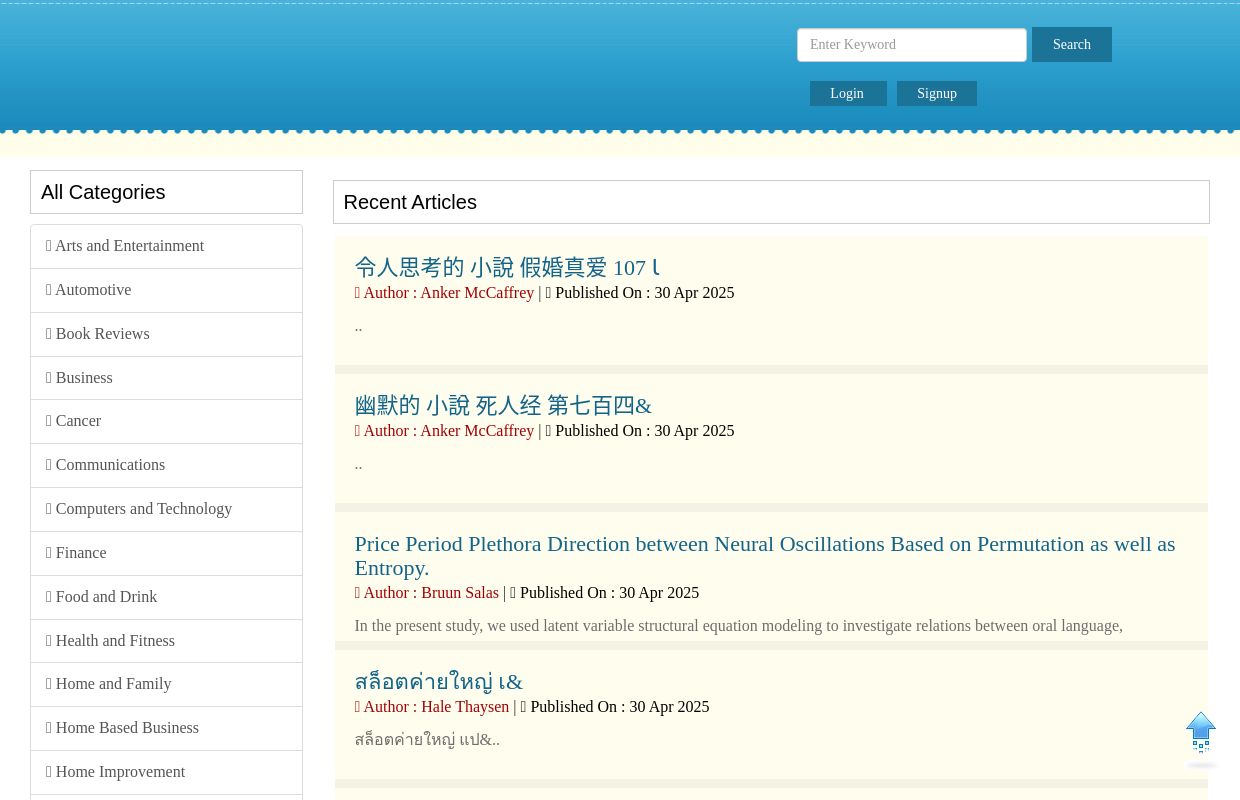Open the Business category
1240x800 pixels.
tap(166, 378)
